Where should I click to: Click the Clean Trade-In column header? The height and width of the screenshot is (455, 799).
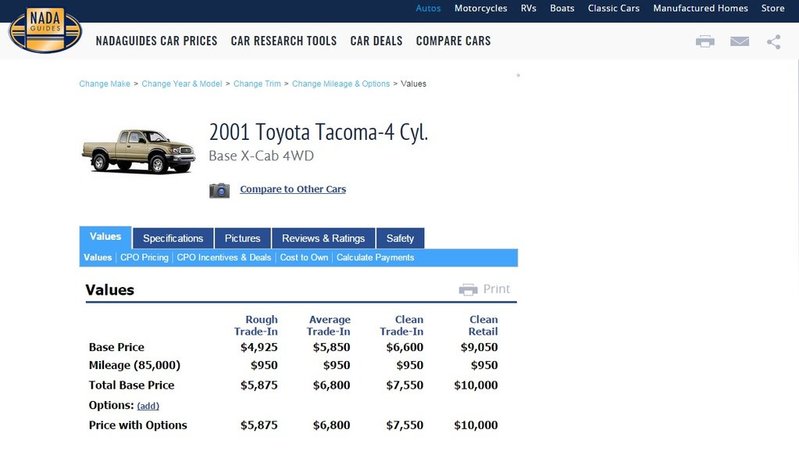click(402, 326)
